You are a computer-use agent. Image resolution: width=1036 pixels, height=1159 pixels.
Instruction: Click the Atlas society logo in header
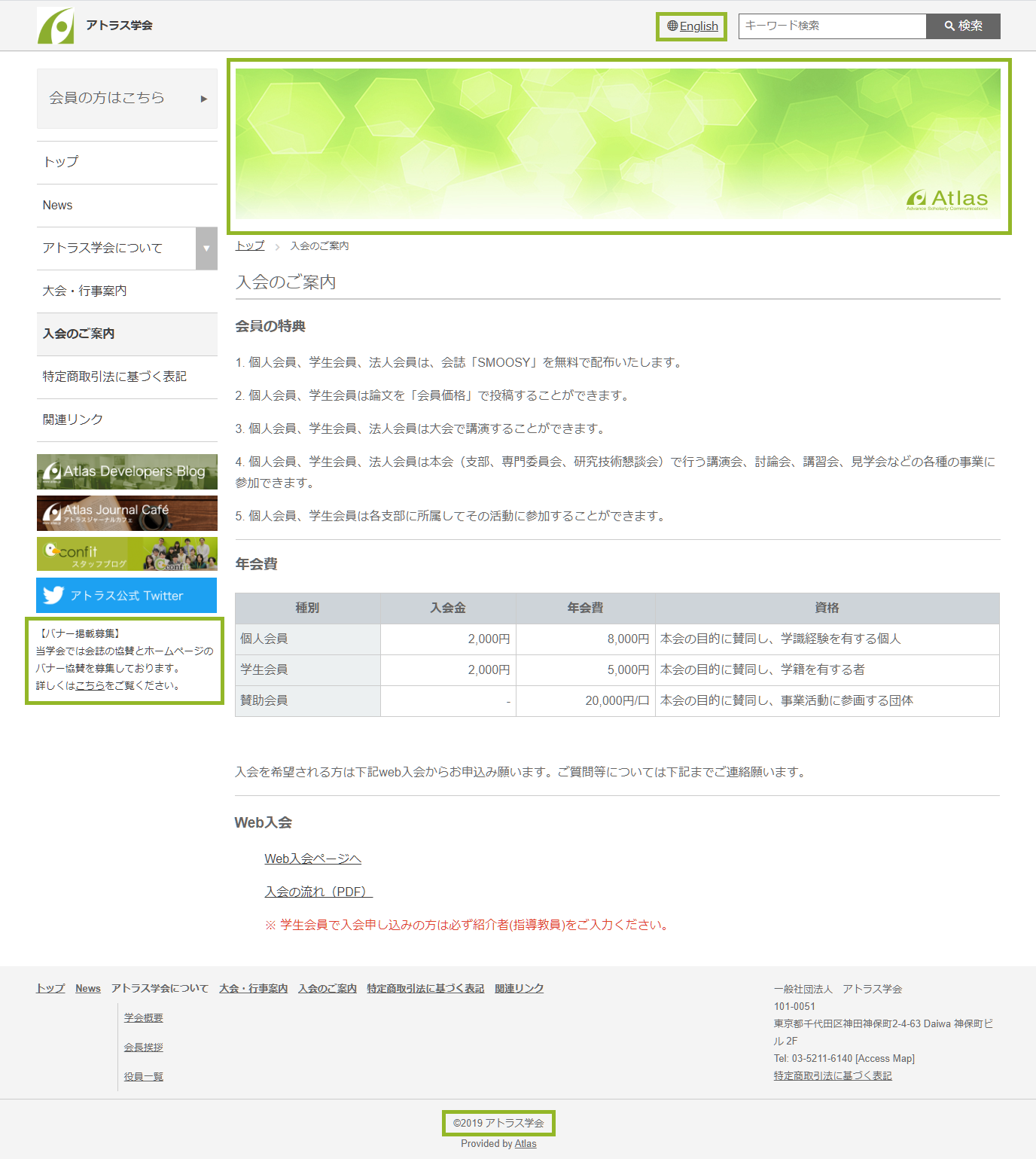56,26
